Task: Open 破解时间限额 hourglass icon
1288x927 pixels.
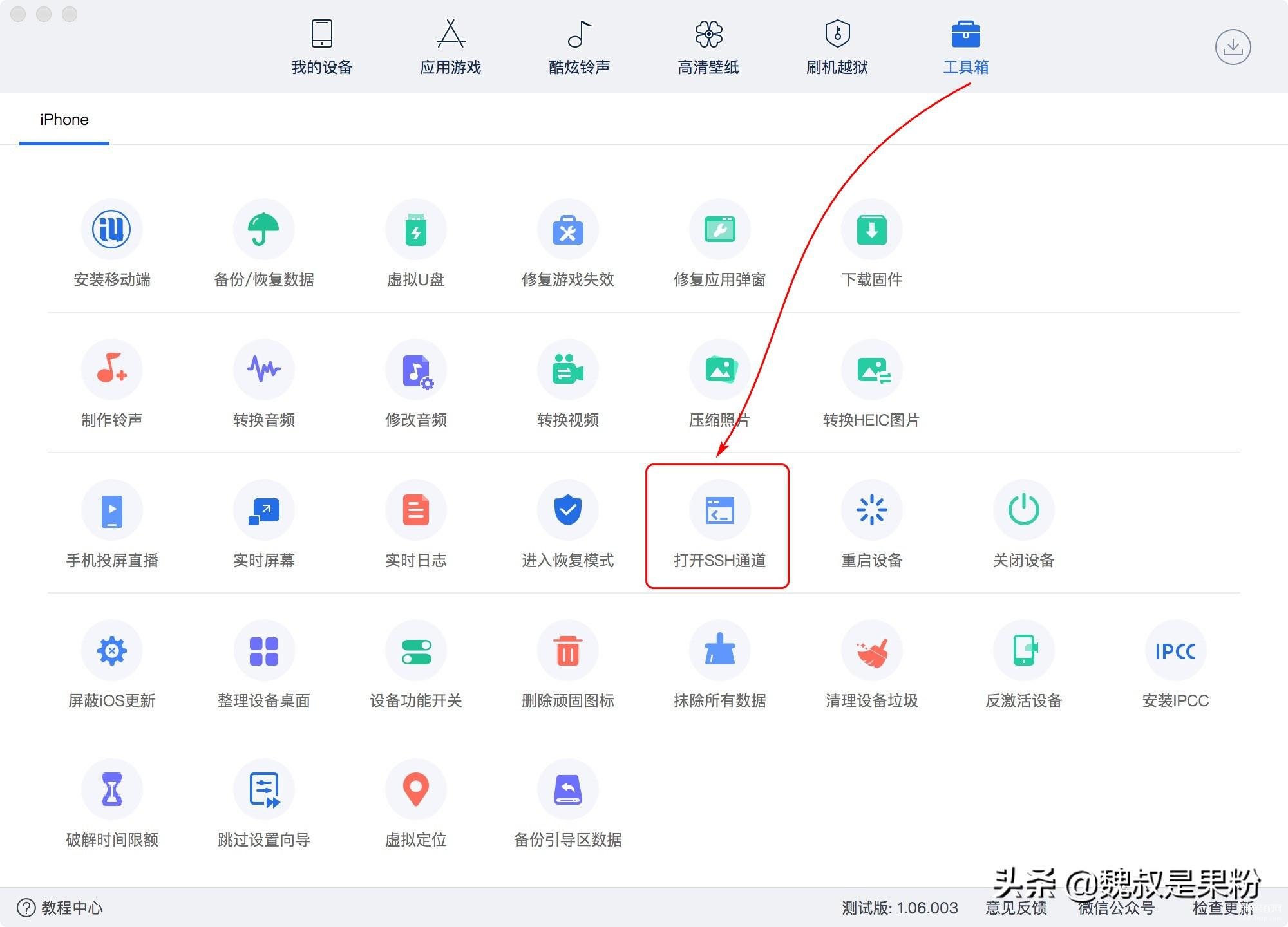Action: pos(111,790)
